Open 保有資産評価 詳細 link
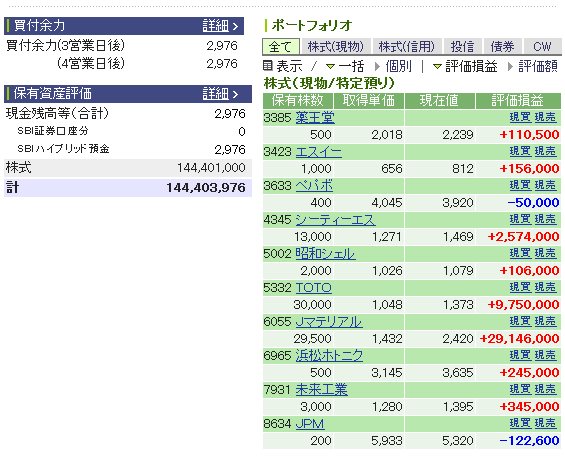 click(220, 94)
